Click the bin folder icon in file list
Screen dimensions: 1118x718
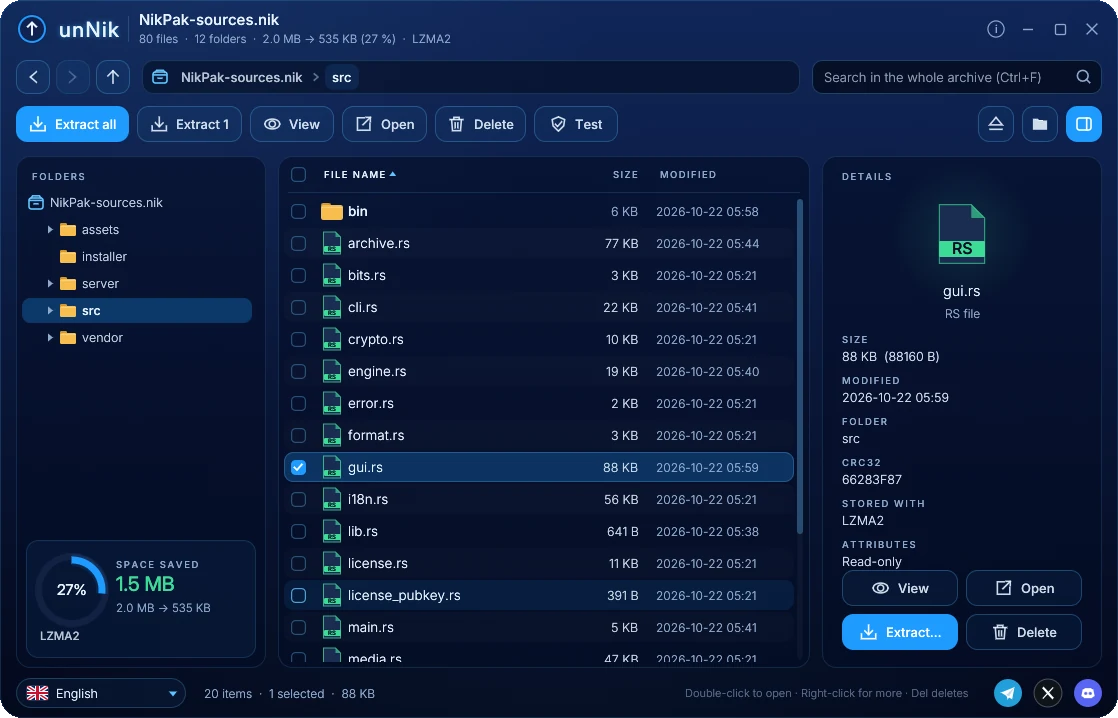point(332,211)
